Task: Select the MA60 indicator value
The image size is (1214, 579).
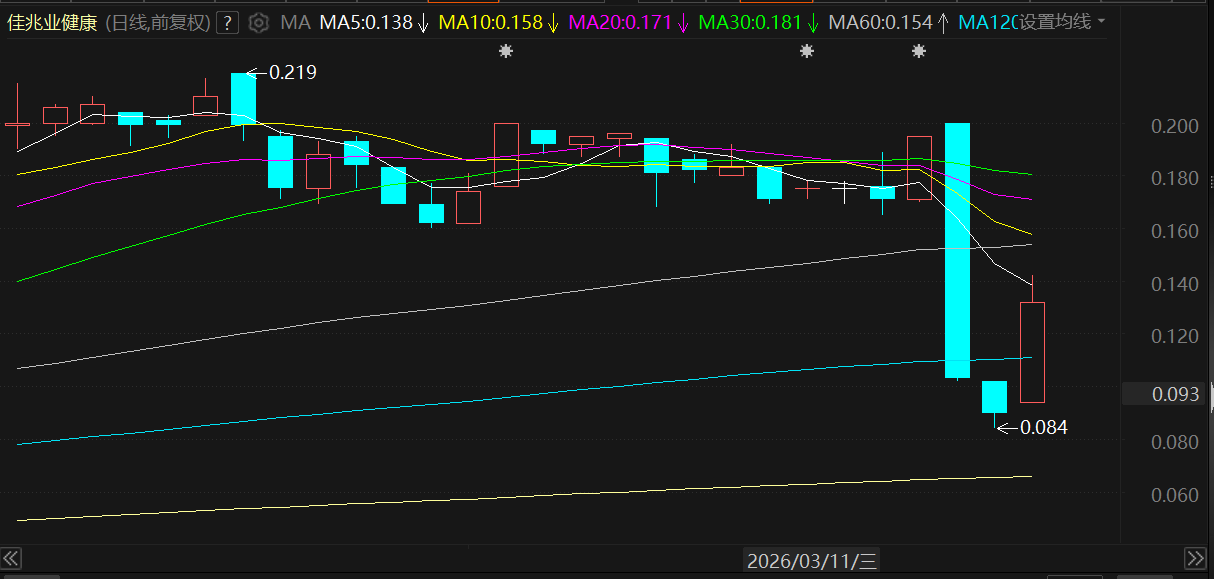Action: point(880,22)
